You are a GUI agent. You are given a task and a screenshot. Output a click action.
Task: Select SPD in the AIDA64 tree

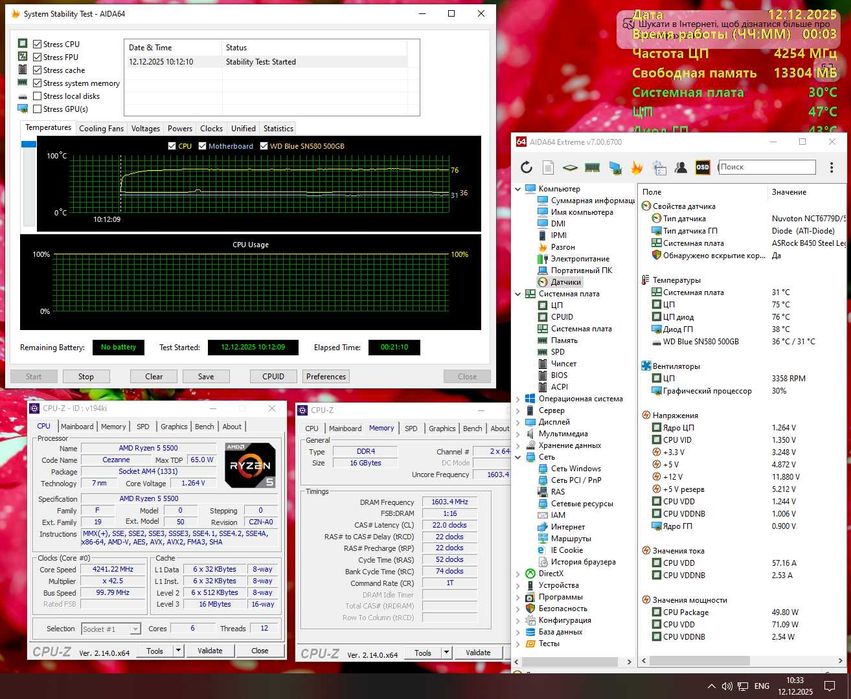point(557,352)
